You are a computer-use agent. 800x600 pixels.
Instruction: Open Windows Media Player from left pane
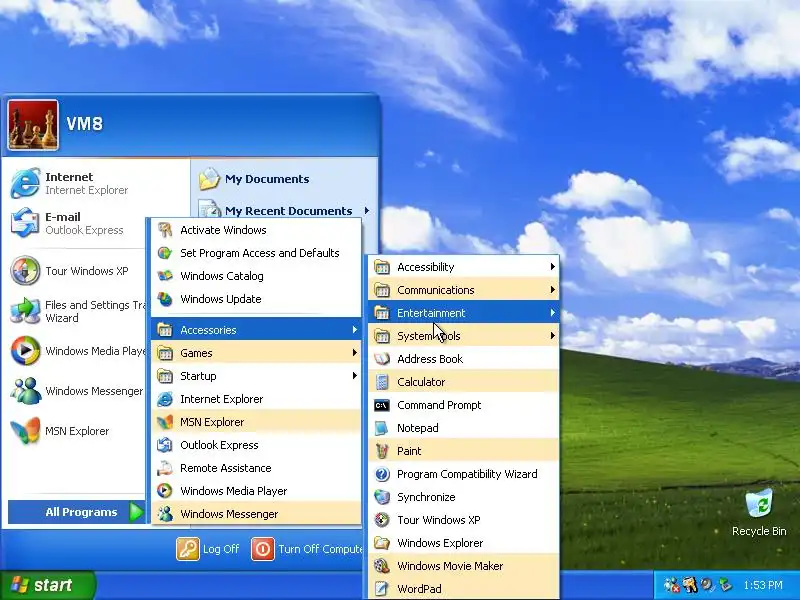(x=78, y=351)
